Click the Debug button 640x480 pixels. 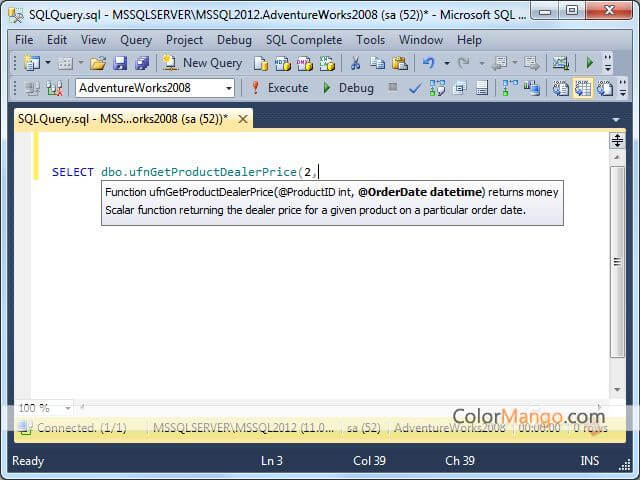[x=348, y=88]
